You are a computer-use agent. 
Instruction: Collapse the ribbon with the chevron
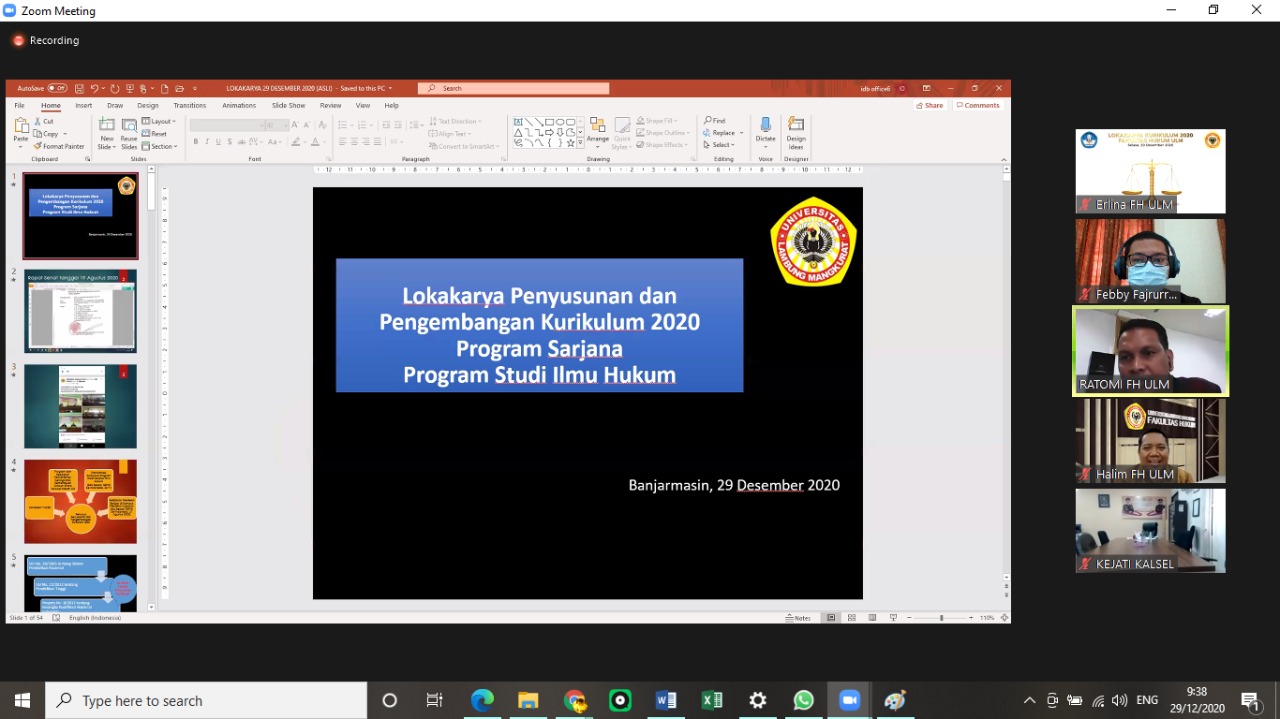(1004, 159)
